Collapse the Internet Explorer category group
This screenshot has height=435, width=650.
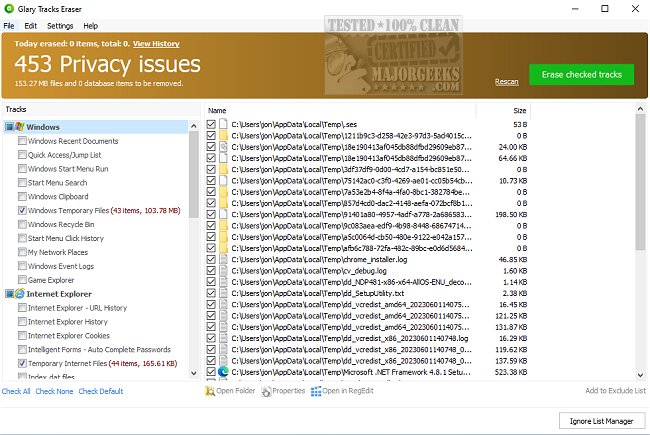(8, 294)
